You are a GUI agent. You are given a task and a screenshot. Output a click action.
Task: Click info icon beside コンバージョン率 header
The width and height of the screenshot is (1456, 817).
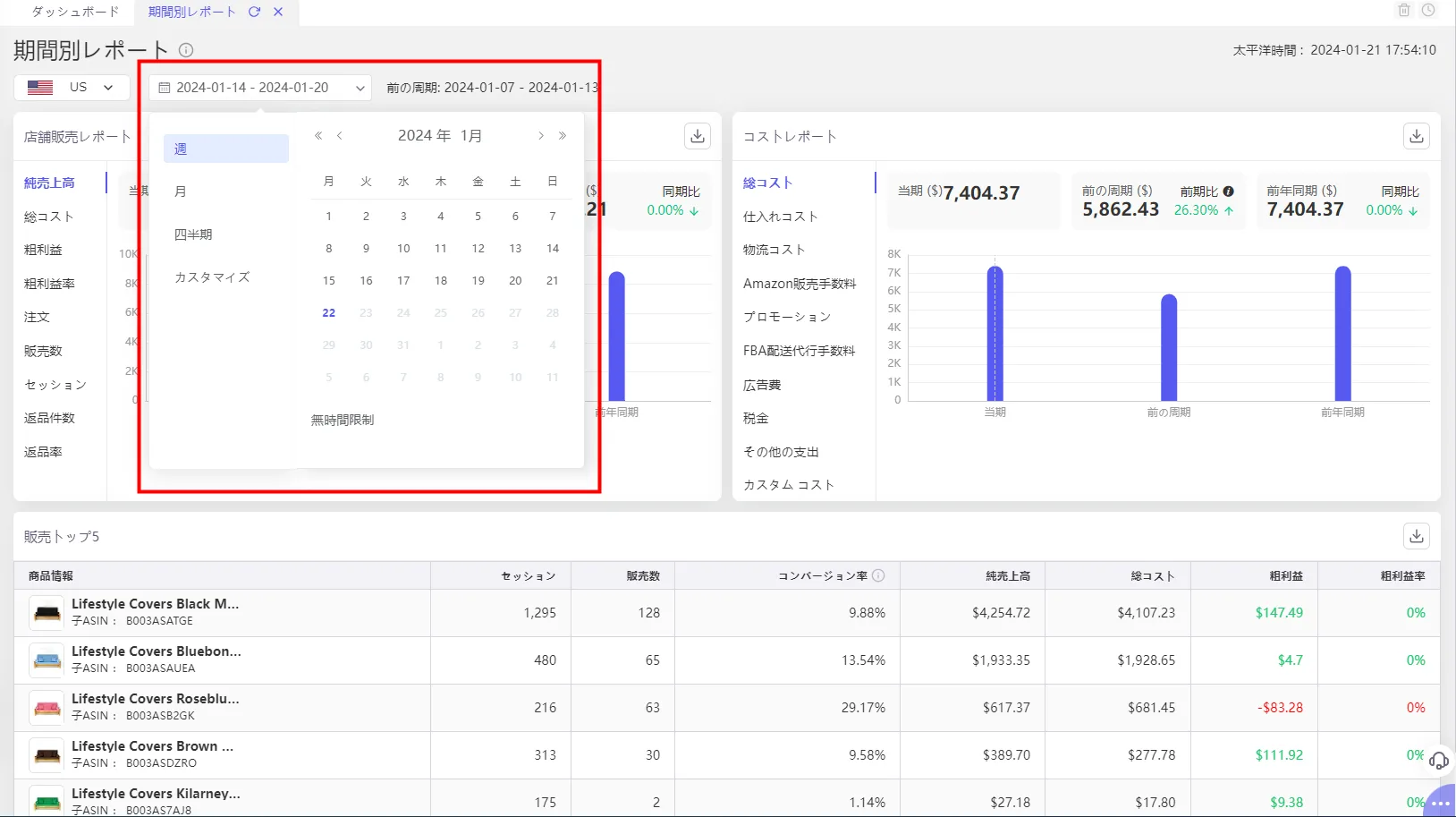pos(878,575)
